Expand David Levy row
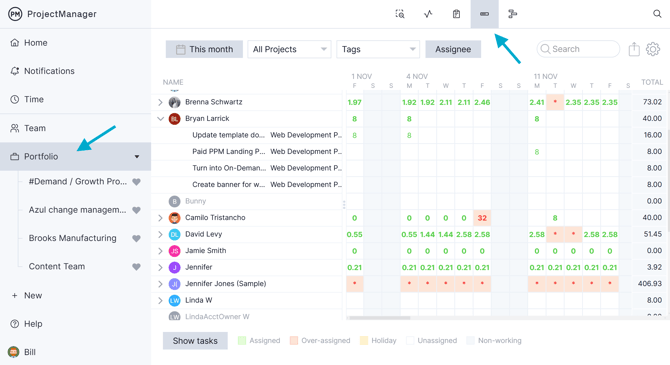The width and height of the screenshot is (670, 365). [160, 234]
